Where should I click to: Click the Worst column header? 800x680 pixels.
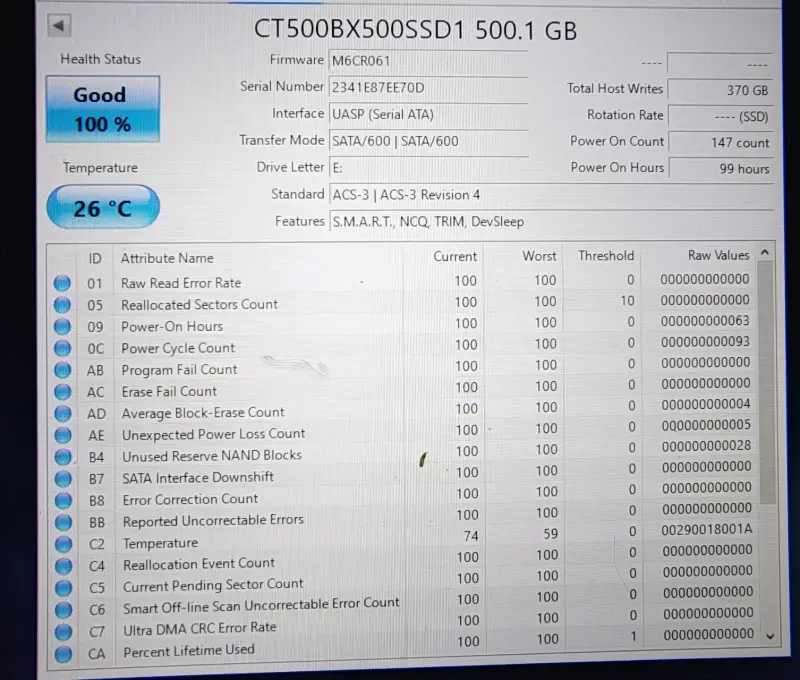coord(539,256)
